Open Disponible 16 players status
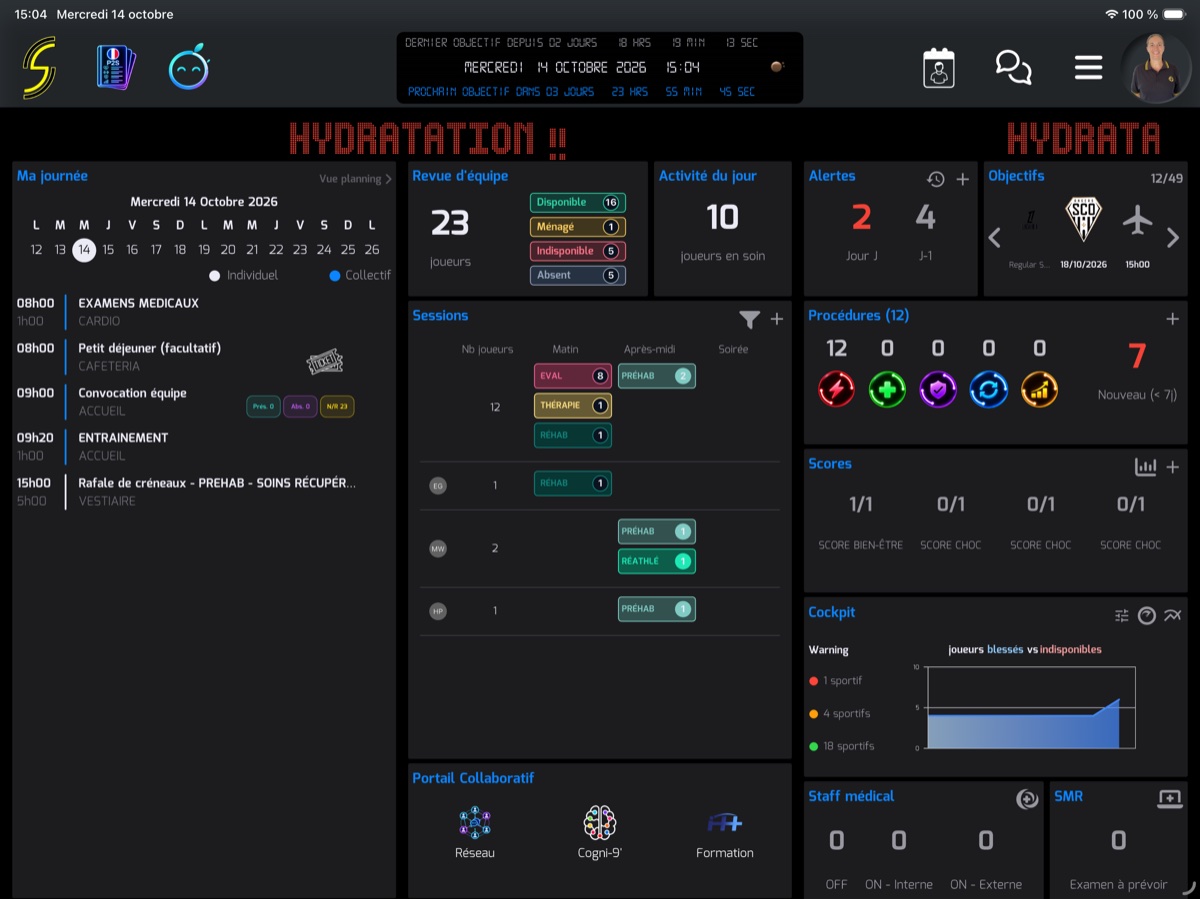The width and height of the screenshot is (1200, 899). [x=578, y=203]
